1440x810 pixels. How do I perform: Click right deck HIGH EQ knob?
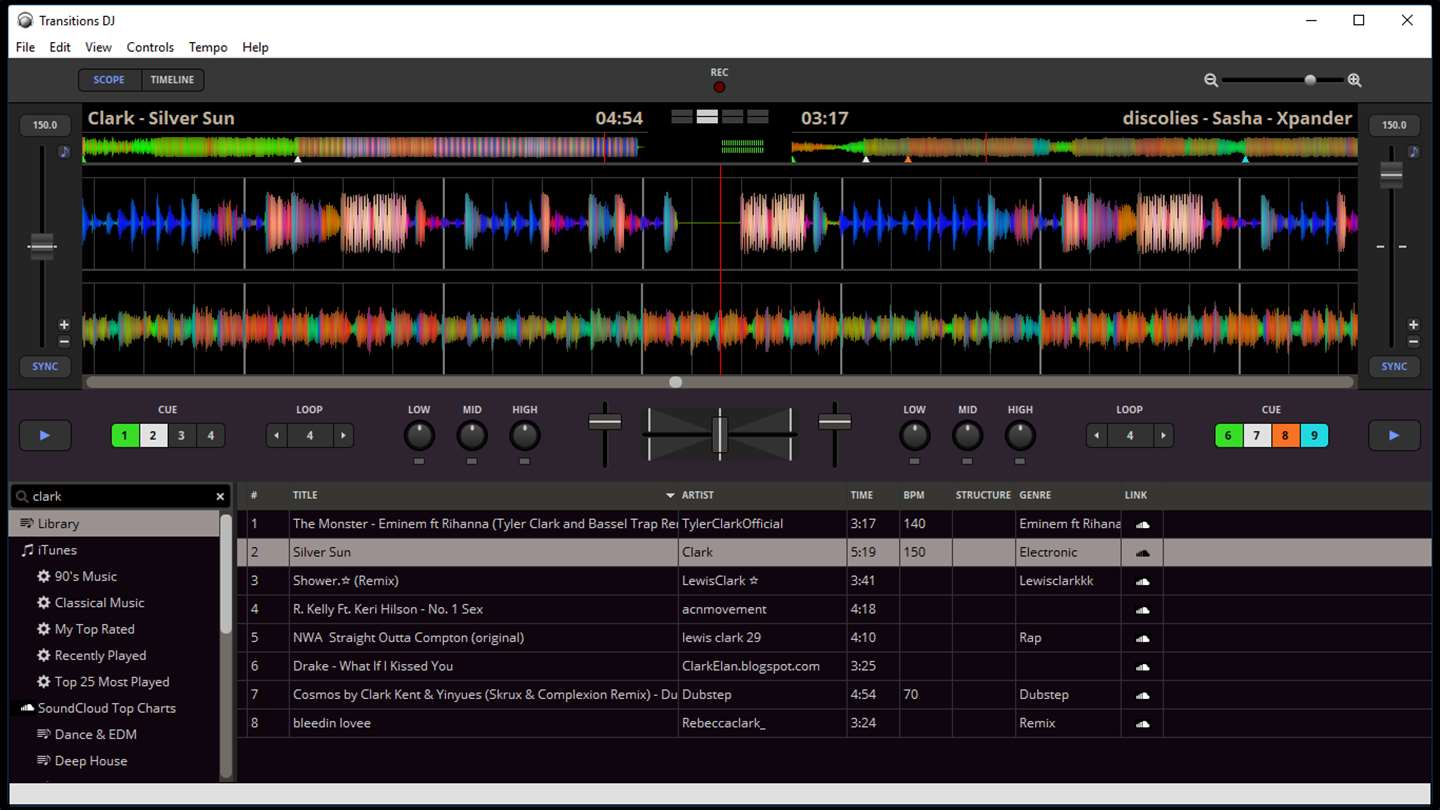coord(1020,436)
